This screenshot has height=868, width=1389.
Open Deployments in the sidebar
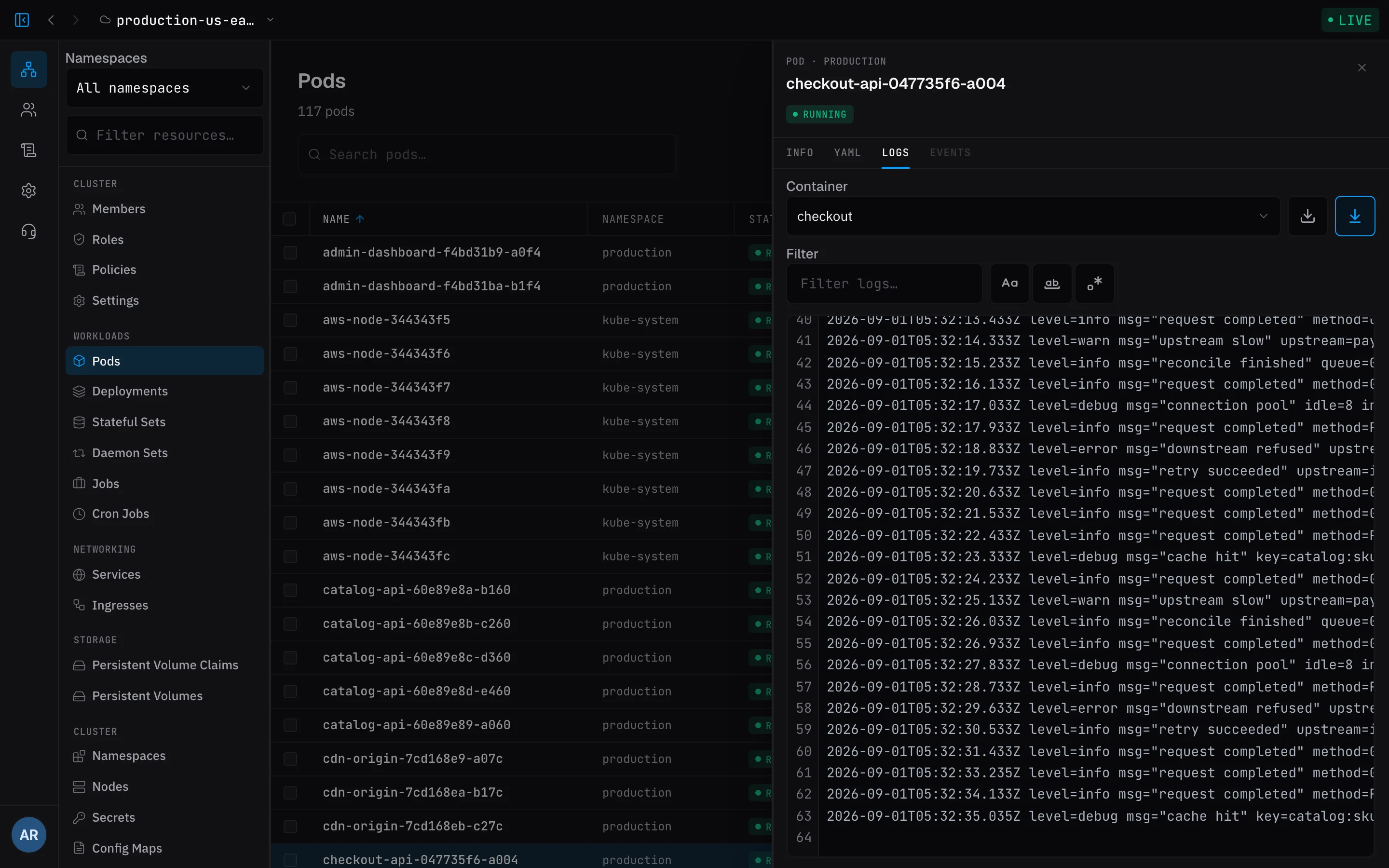(165, 392)
